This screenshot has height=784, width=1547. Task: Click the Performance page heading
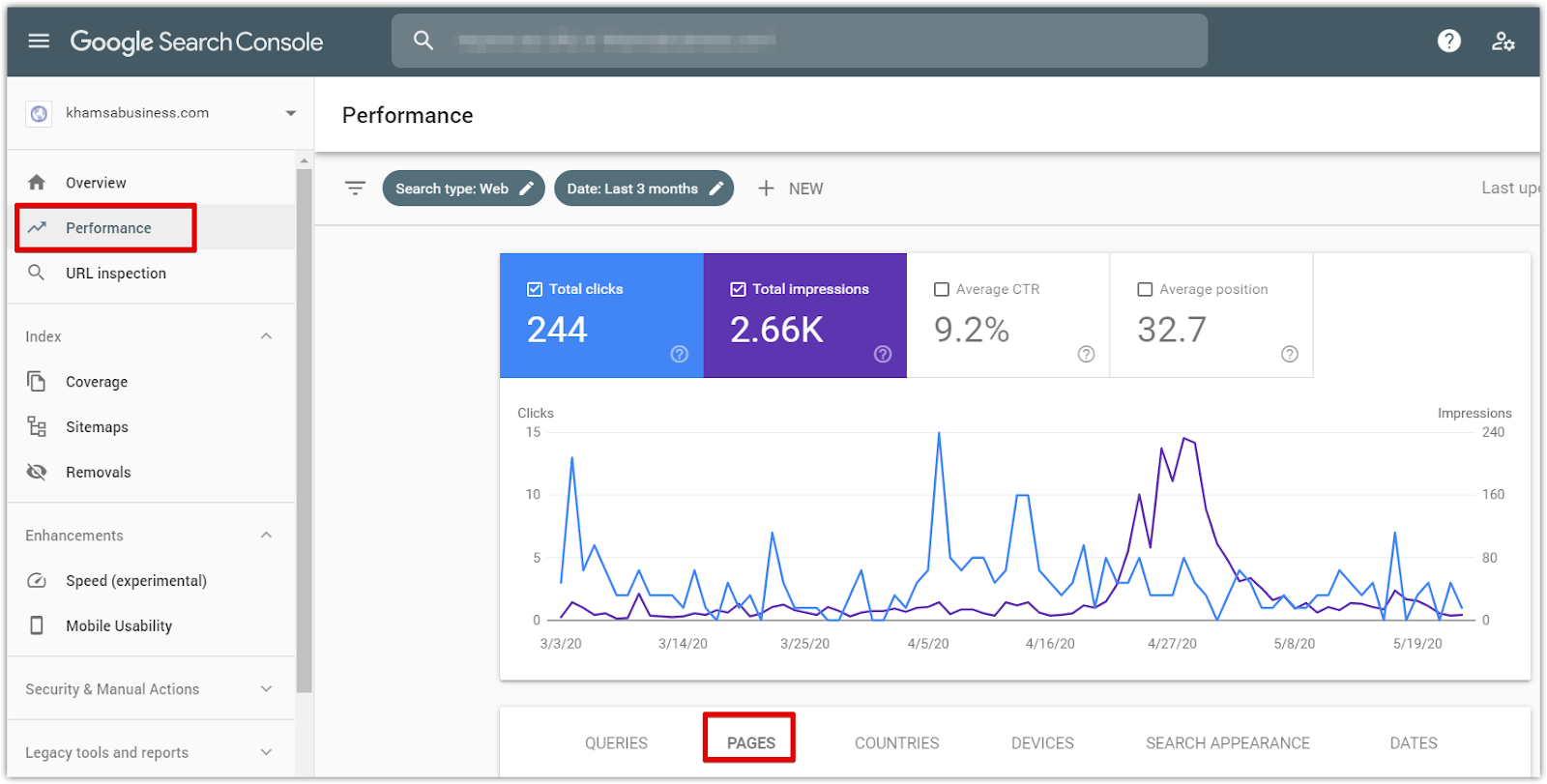(x=407, y=116)
